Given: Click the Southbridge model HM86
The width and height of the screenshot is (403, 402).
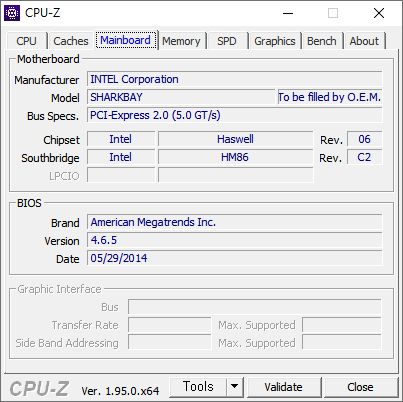Looking at the screenshot, I should [x=235, y=157].
